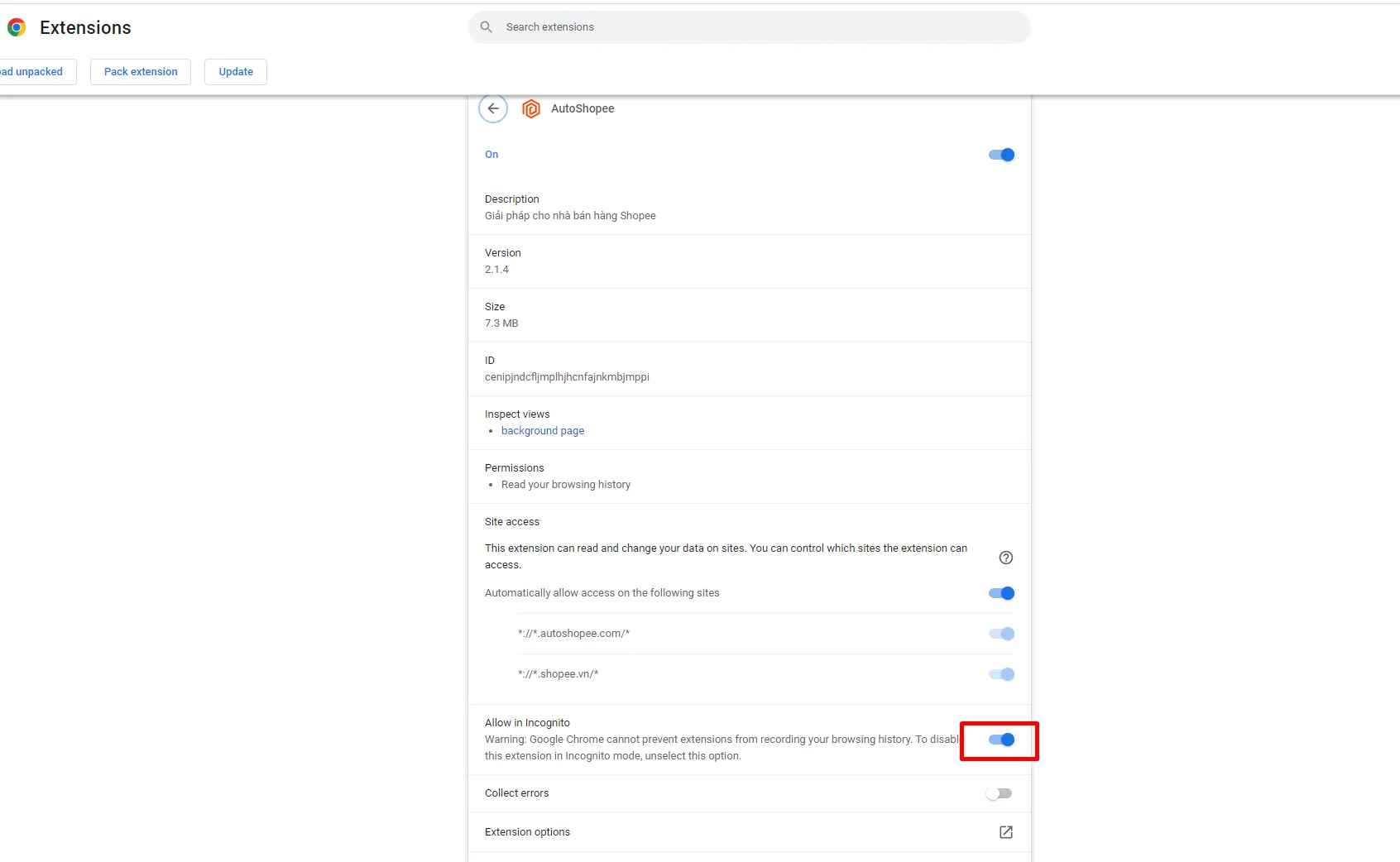Click the Inspect views heading
1400x862 pixels.
pyautogui.click(x=517, y=414)
